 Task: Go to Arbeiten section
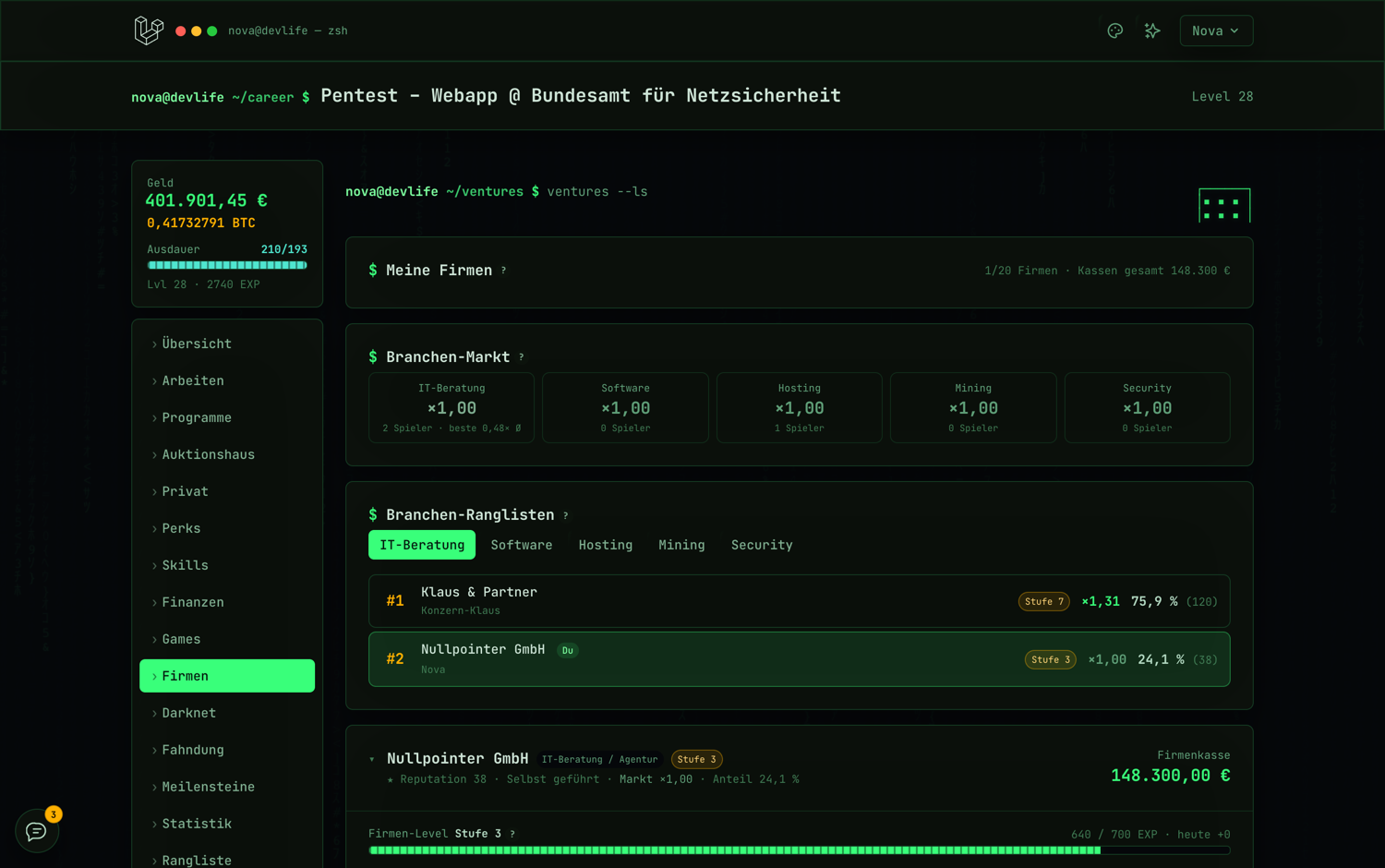[x=227, y=380]
